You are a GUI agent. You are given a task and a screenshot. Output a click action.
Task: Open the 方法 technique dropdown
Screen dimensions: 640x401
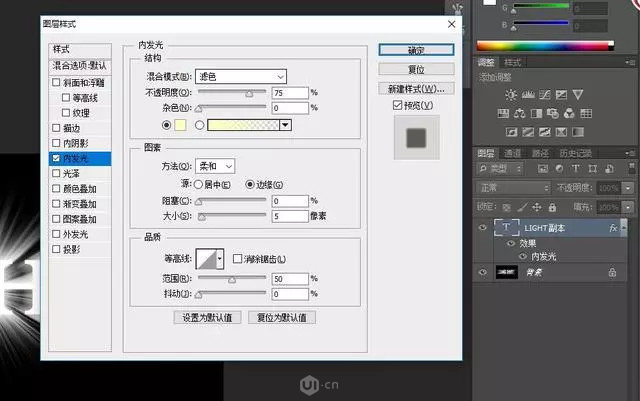[215, 166]
